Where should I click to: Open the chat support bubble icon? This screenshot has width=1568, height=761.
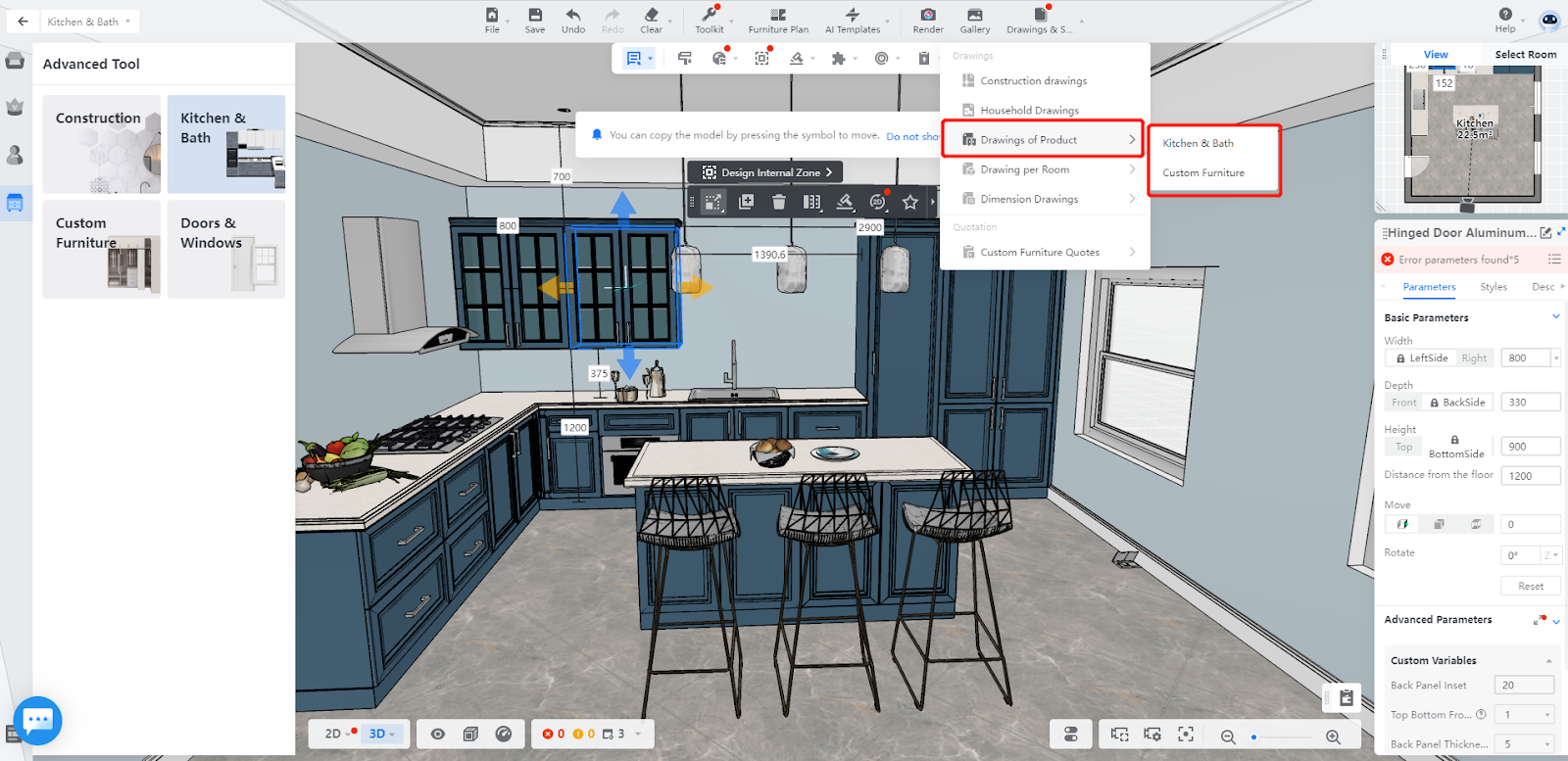point(38,720)
